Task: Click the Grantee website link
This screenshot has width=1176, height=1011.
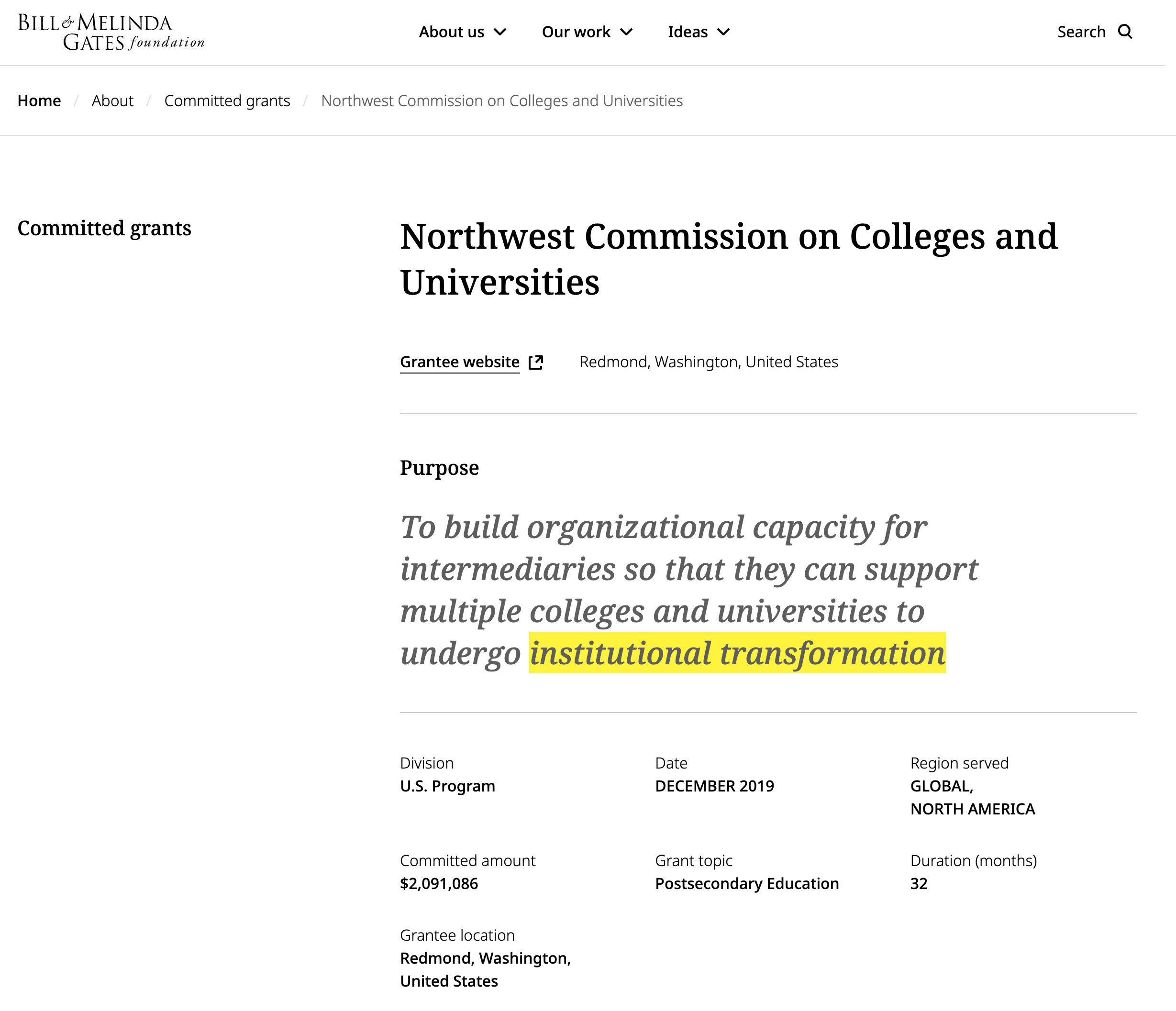Action: click(460, 362)
